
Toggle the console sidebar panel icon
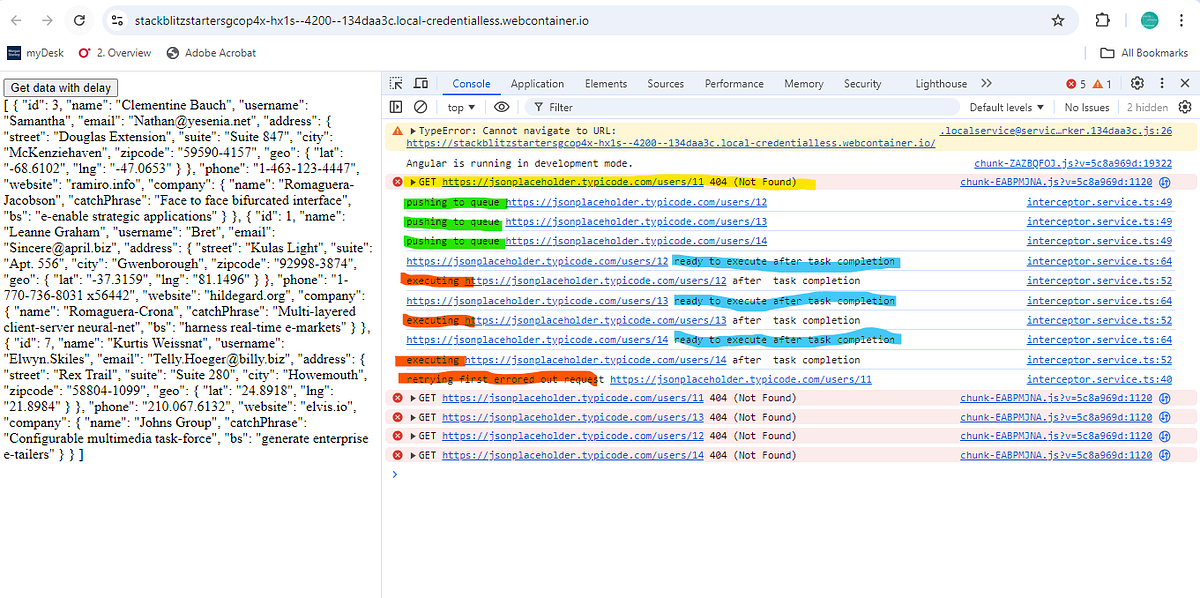pos(396,107)
